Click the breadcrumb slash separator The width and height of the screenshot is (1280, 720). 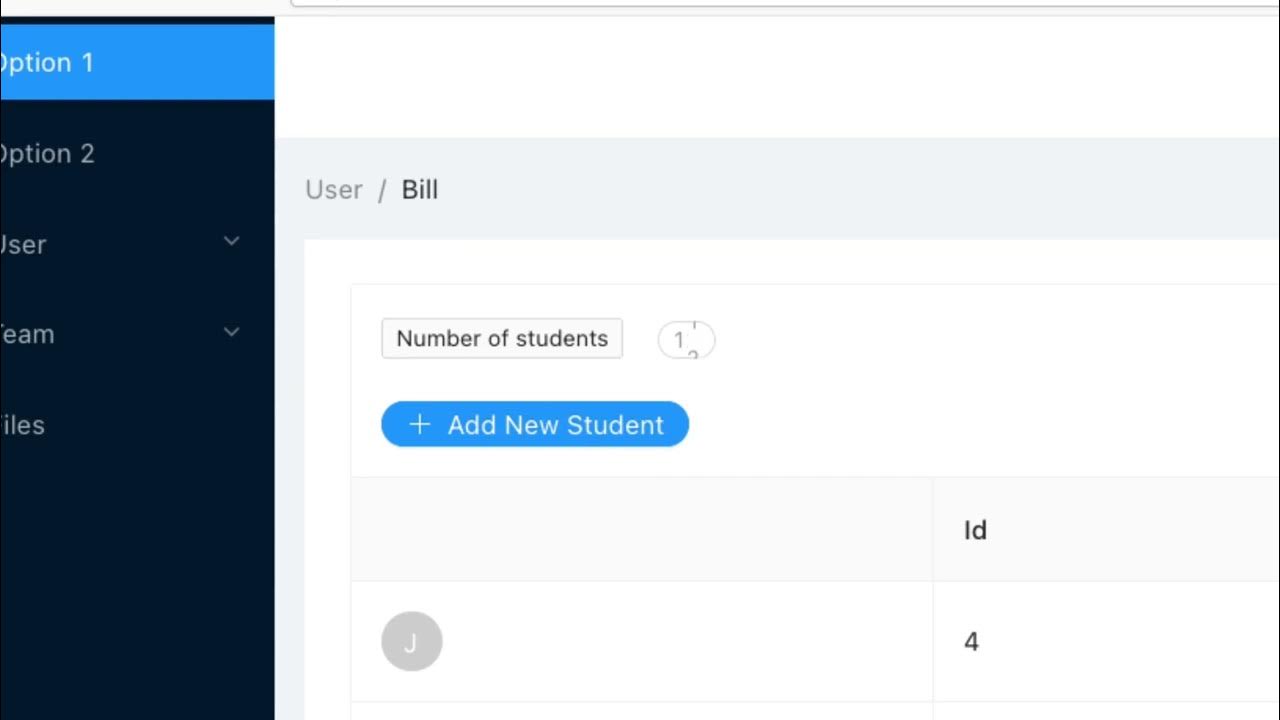point(382,190)
